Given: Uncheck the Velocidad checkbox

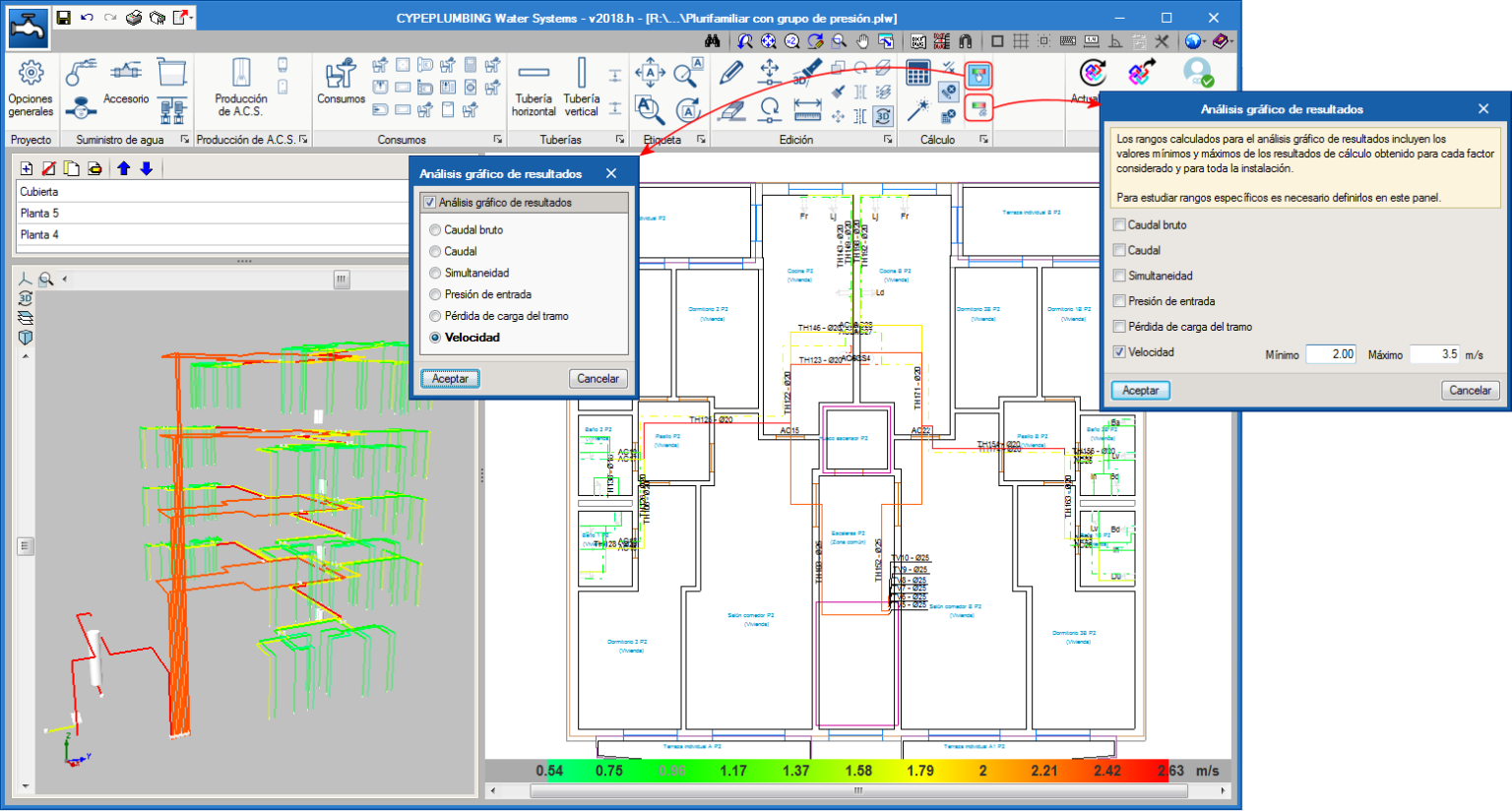Looking at the screenshot, I should tap(1119, 352).
